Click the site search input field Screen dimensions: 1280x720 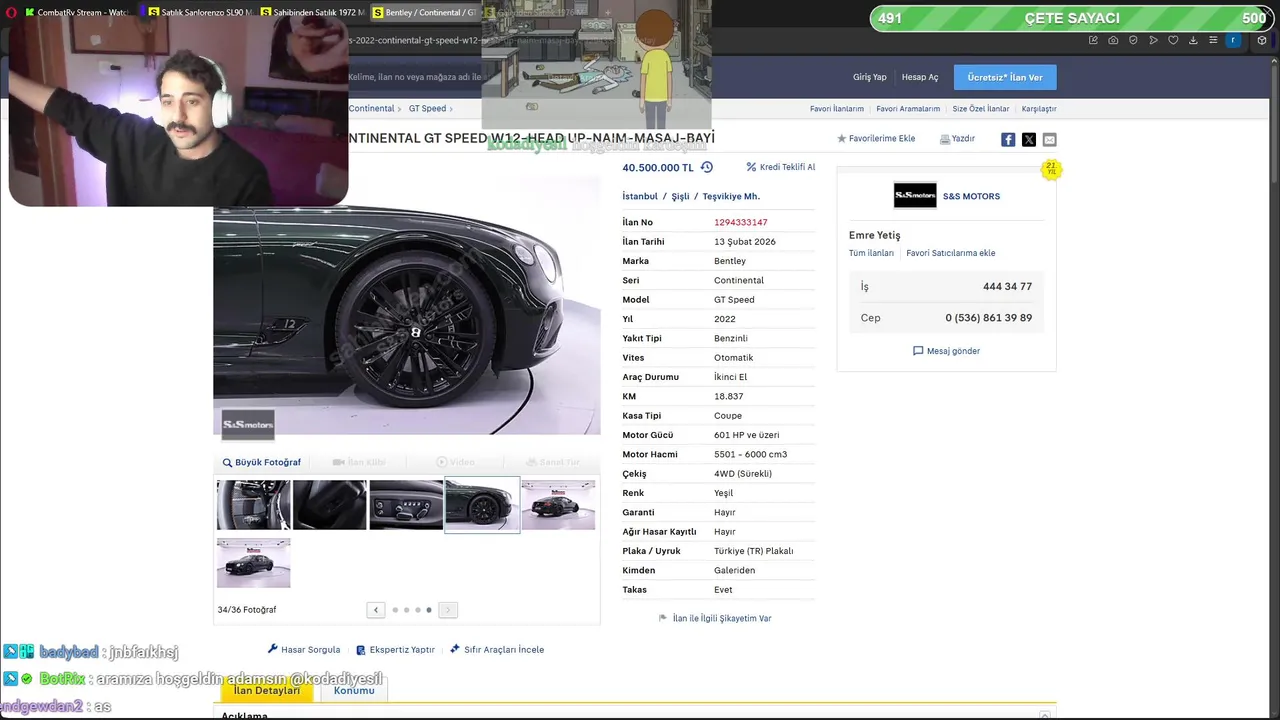414,77
